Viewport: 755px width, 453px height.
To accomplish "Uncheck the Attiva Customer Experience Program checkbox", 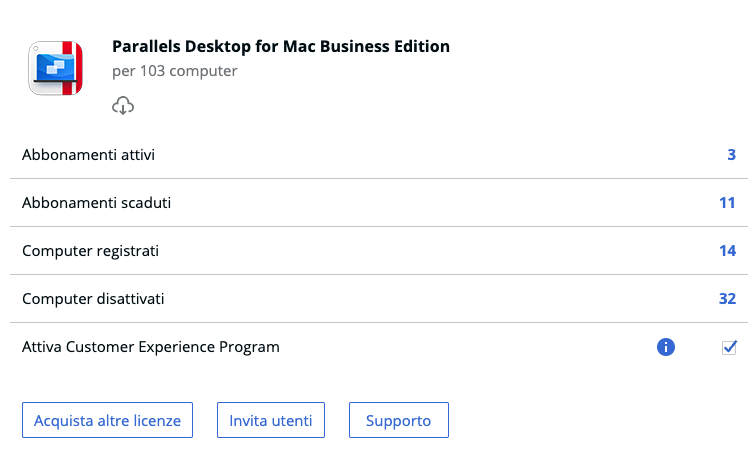I will point(729,347).
